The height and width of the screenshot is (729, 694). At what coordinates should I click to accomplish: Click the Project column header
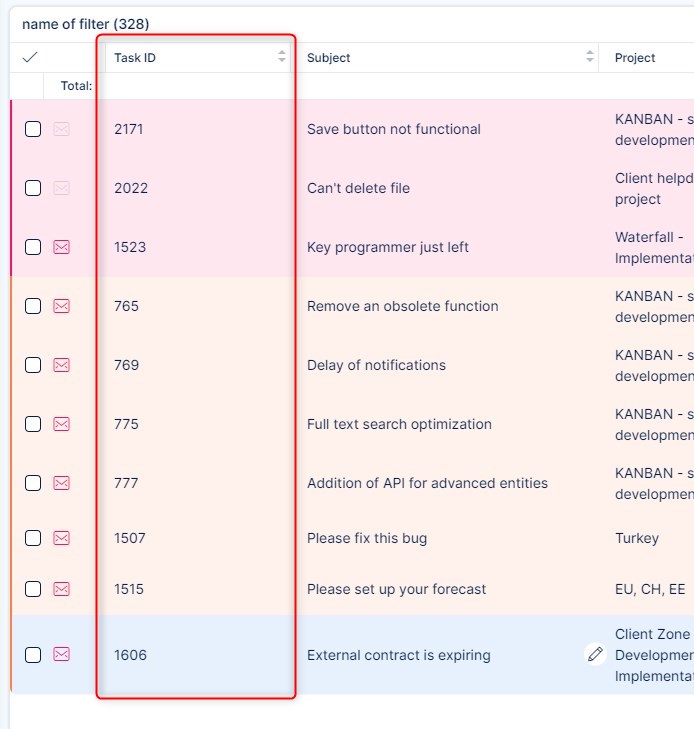coord(635,58)
